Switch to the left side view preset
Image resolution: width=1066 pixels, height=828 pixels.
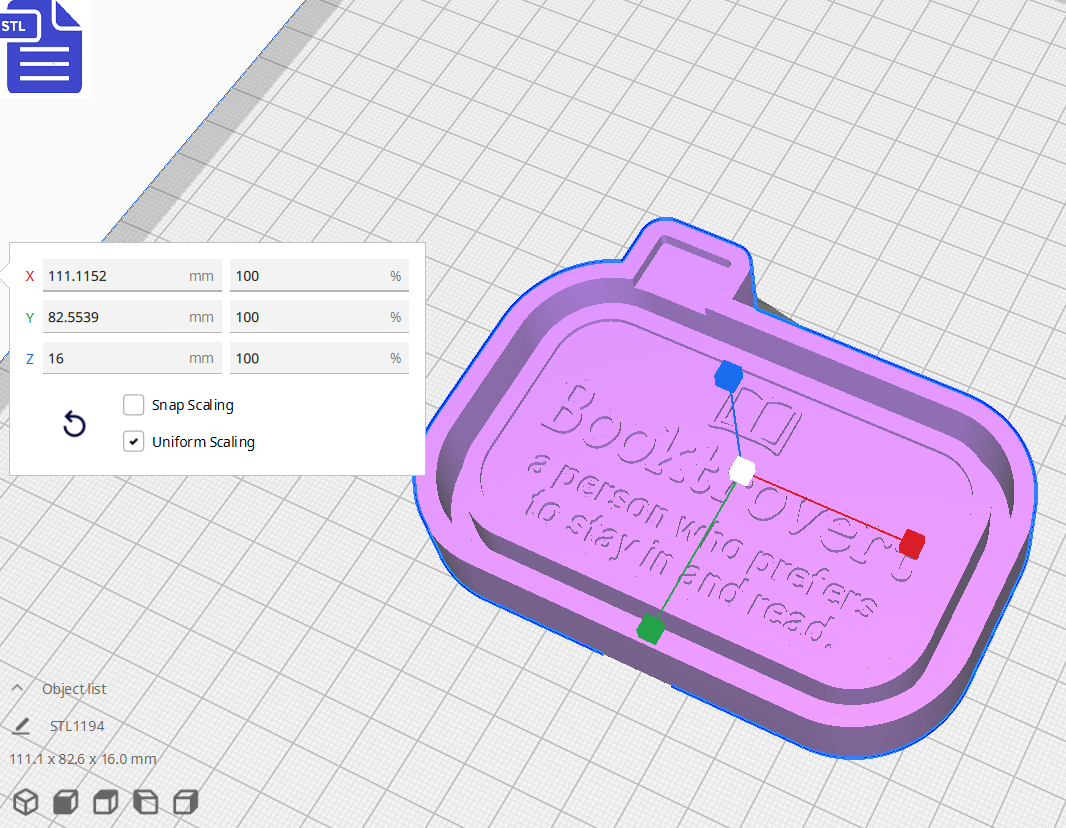pos(145,801)
